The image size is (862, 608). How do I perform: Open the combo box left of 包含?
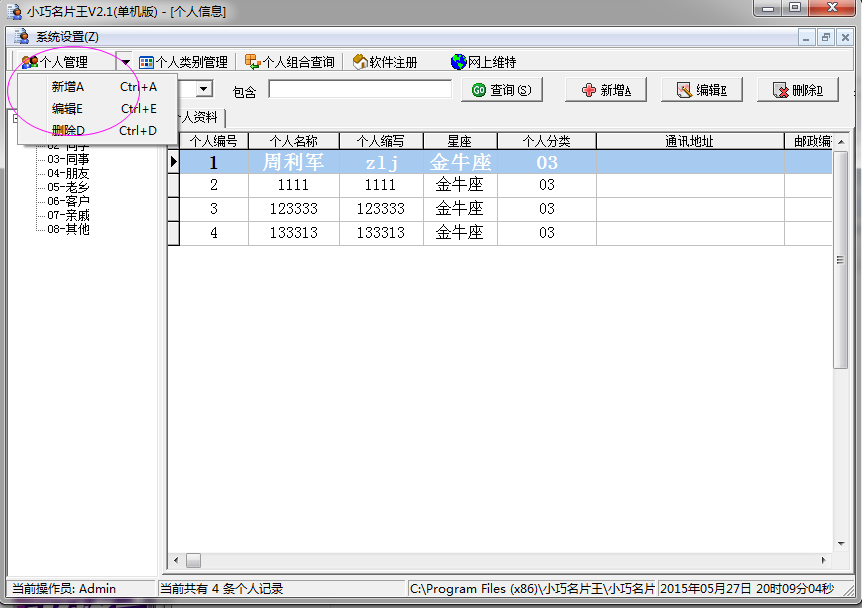[204, 90]
